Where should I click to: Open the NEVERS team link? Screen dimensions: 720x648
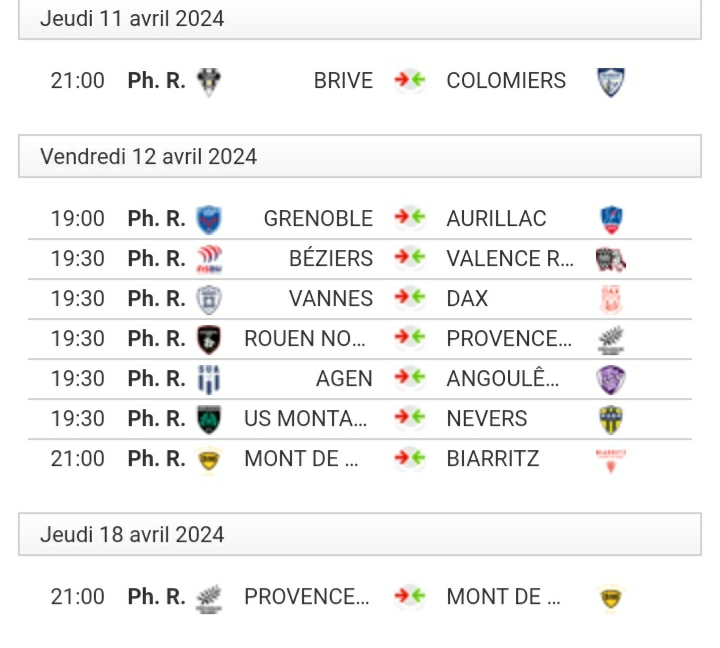(487, 419)
